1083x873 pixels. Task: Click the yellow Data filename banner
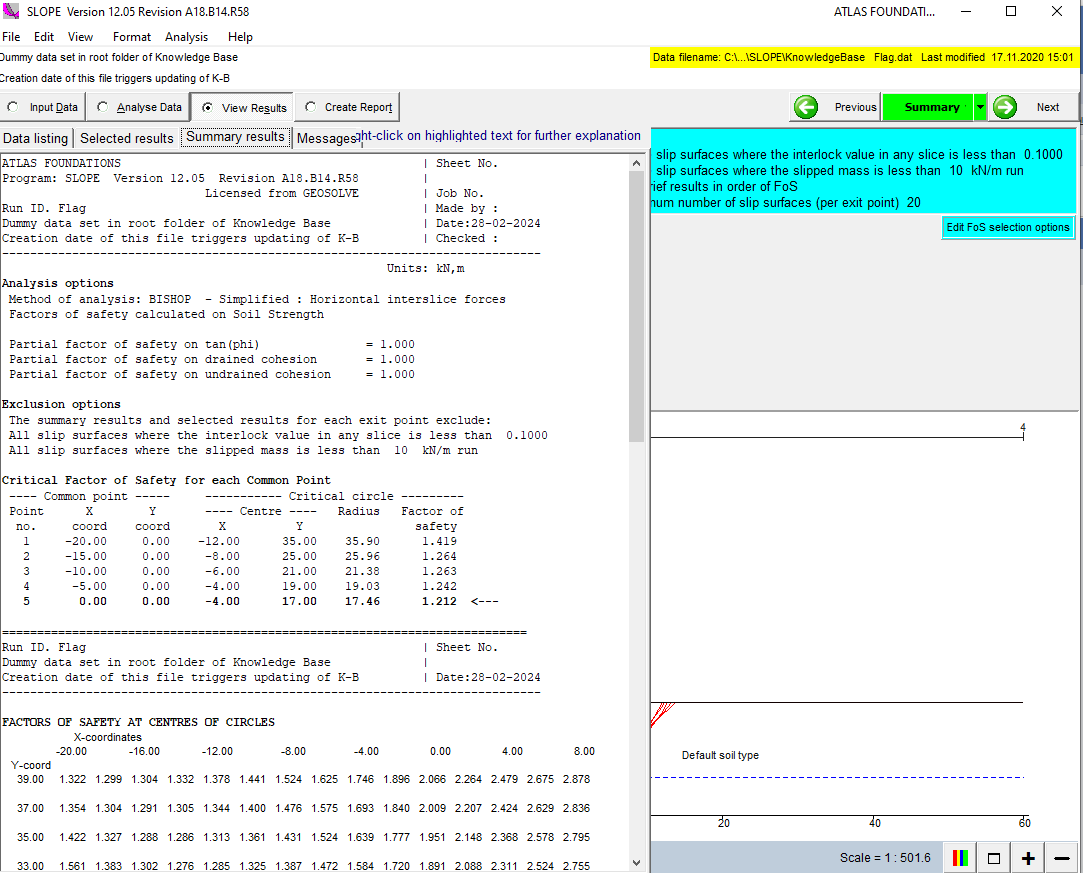(863, 57)
